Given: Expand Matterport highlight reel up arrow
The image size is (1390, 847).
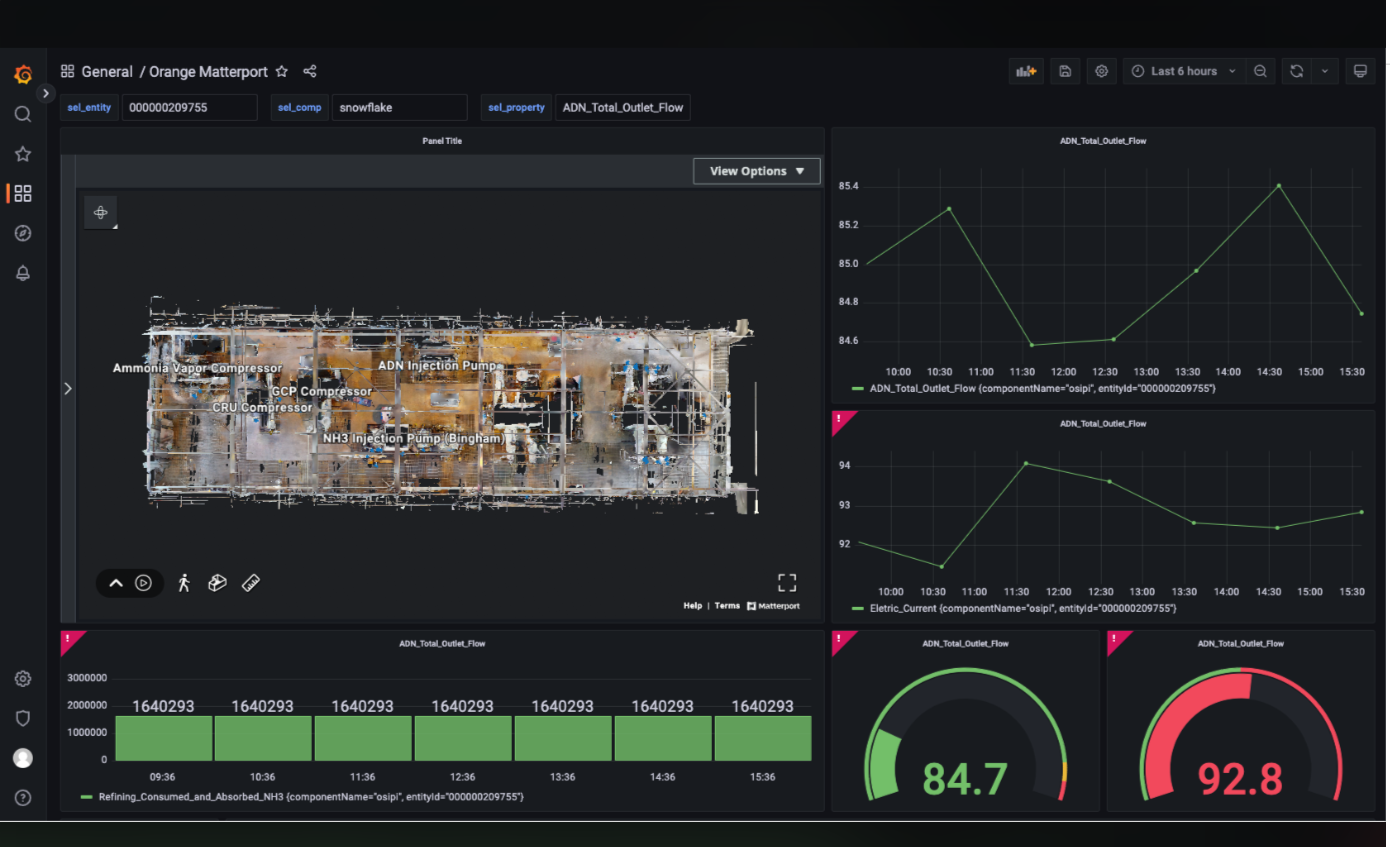Looking at the screenshot, I should (x=116, y=583).
